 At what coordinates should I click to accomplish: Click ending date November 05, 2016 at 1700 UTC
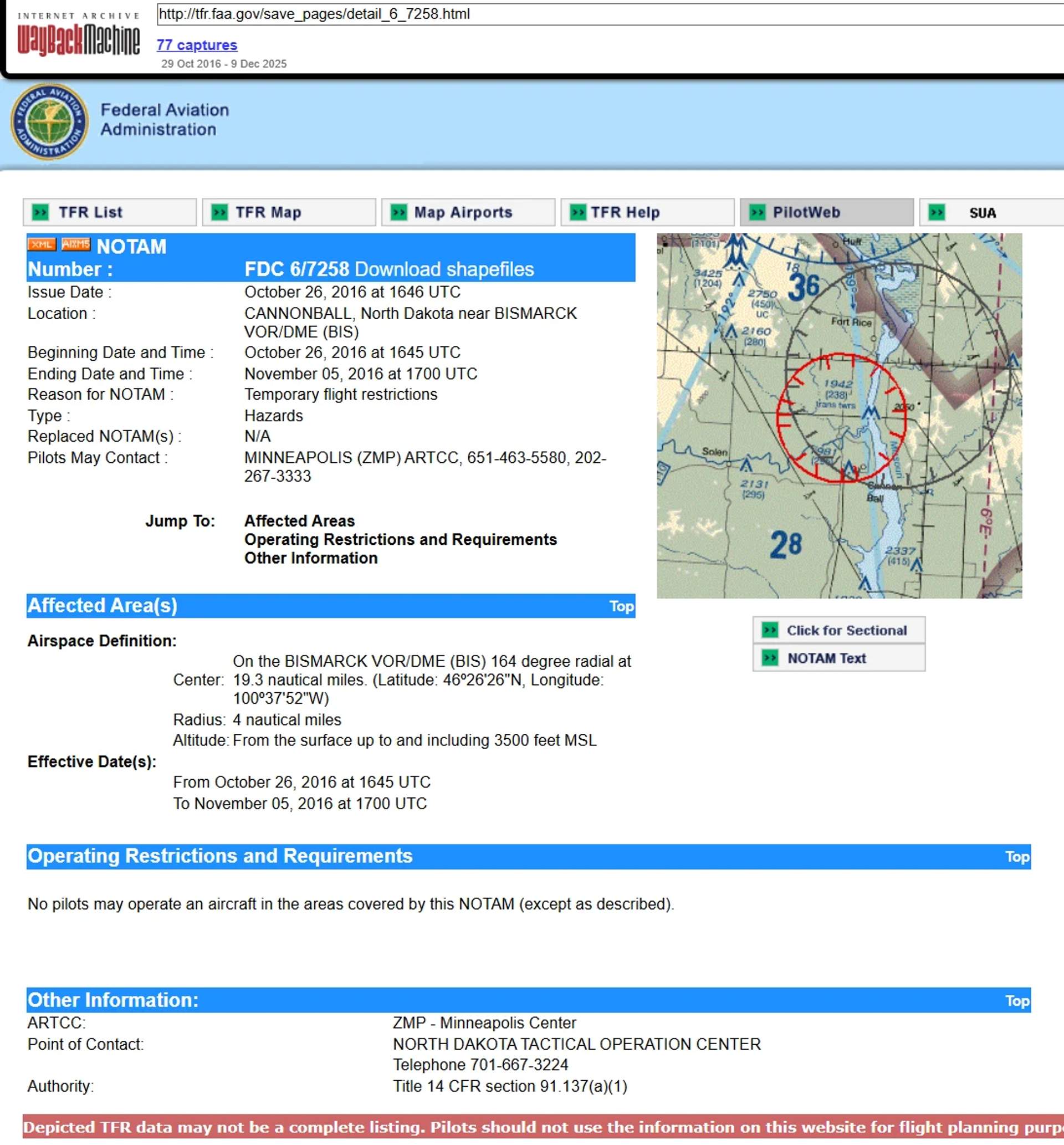click(x=361, y=374)
